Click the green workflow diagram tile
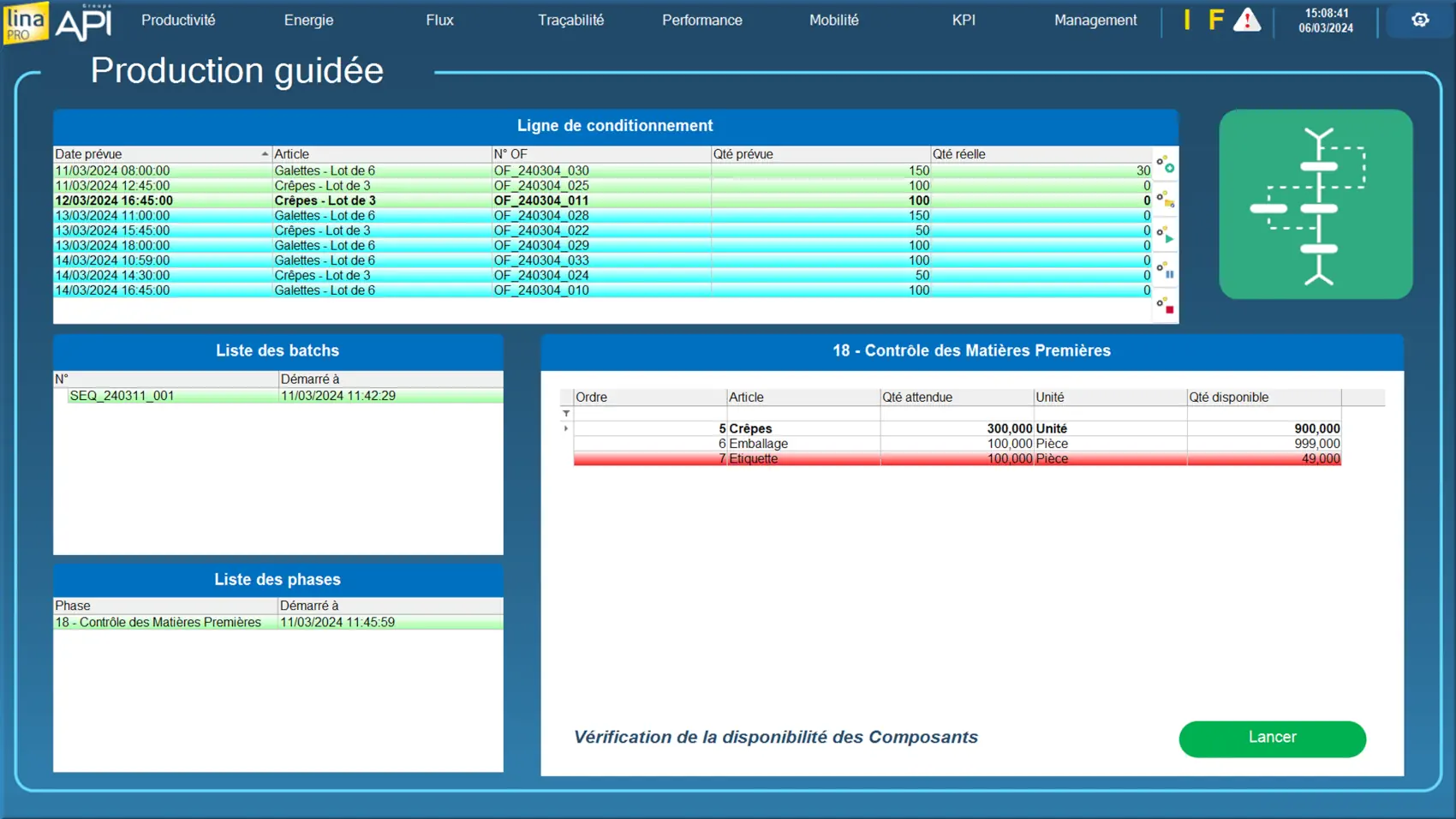Viewport: 1456px width, 819px height. pyautogui.click(x=1316, y=204)
